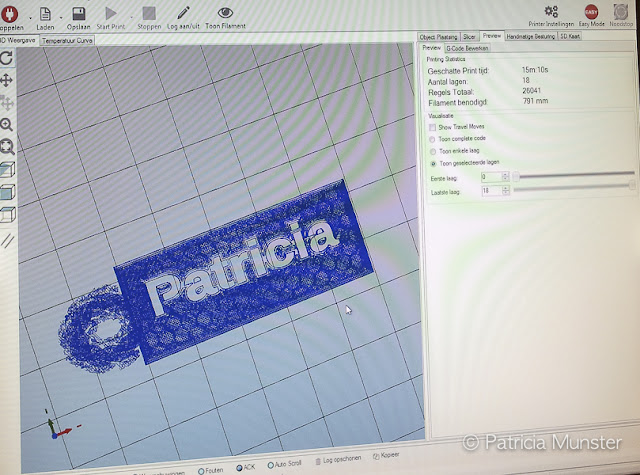Click Regels Totaal value 26041

coord(531,91)
